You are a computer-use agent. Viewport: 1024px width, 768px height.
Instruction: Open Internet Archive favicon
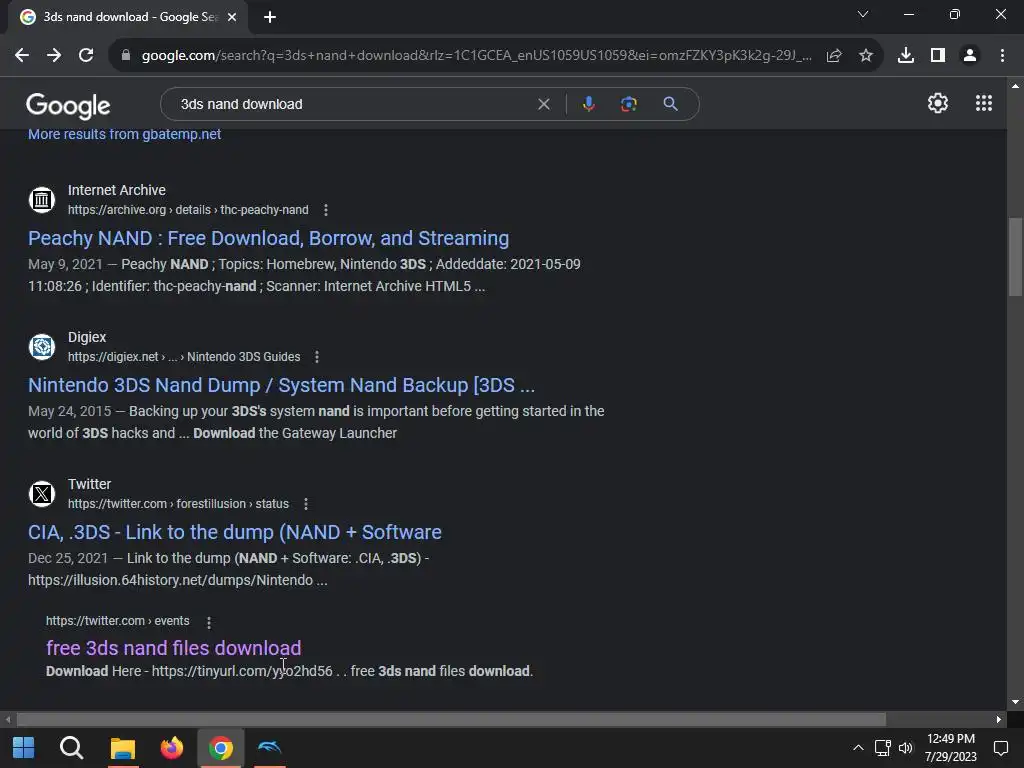[x=42, y=199]
